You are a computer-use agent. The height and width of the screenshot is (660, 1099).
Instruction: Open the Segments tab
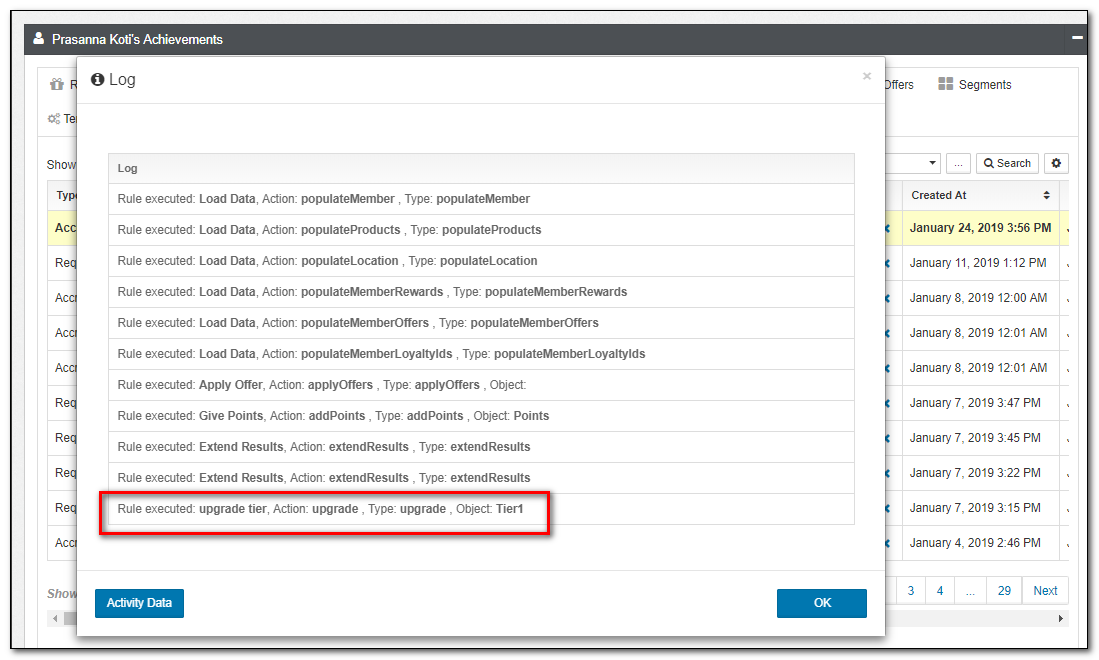(x=984, y=85)
